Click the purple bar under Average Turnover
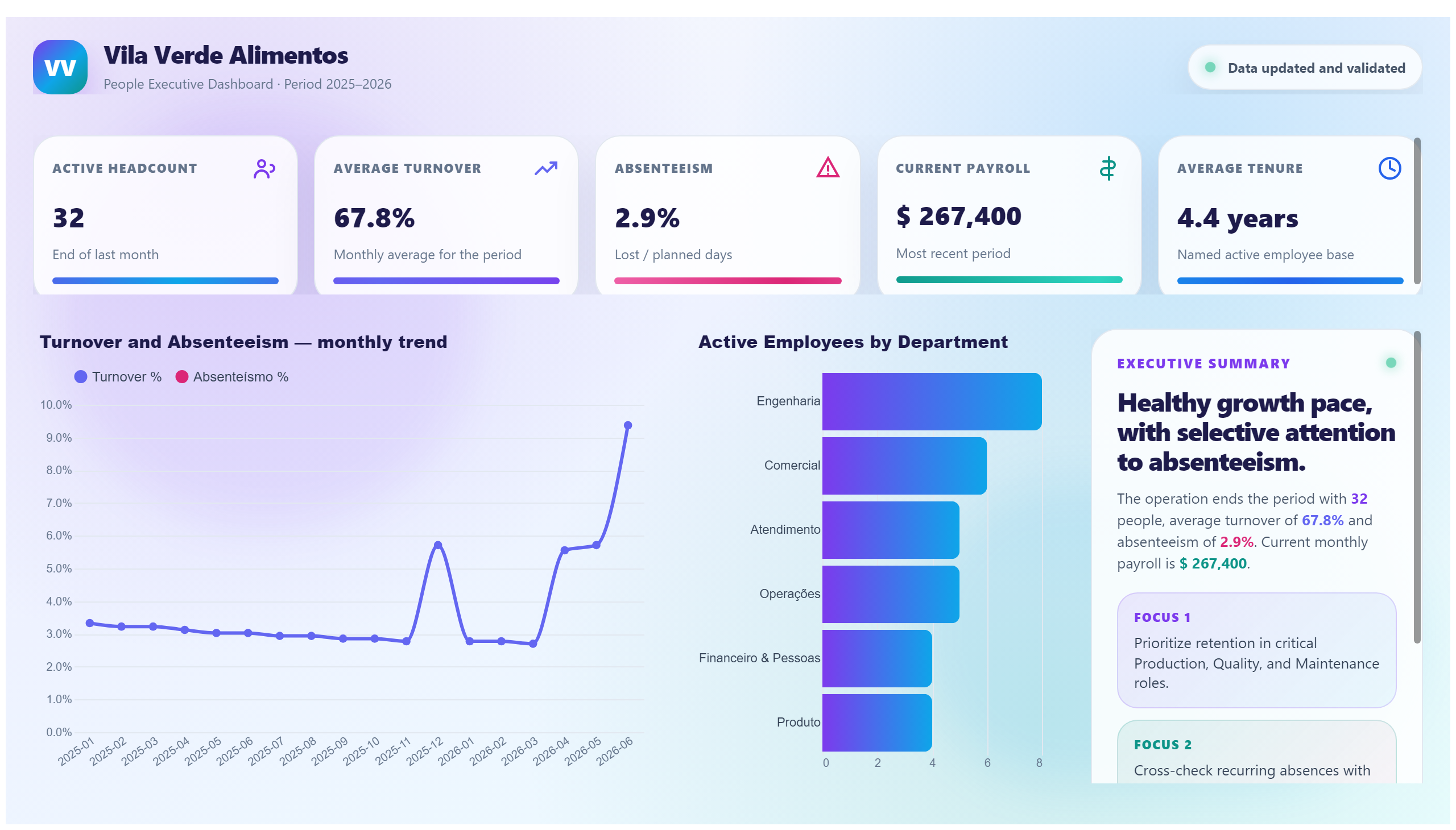 tap(446, 281)
